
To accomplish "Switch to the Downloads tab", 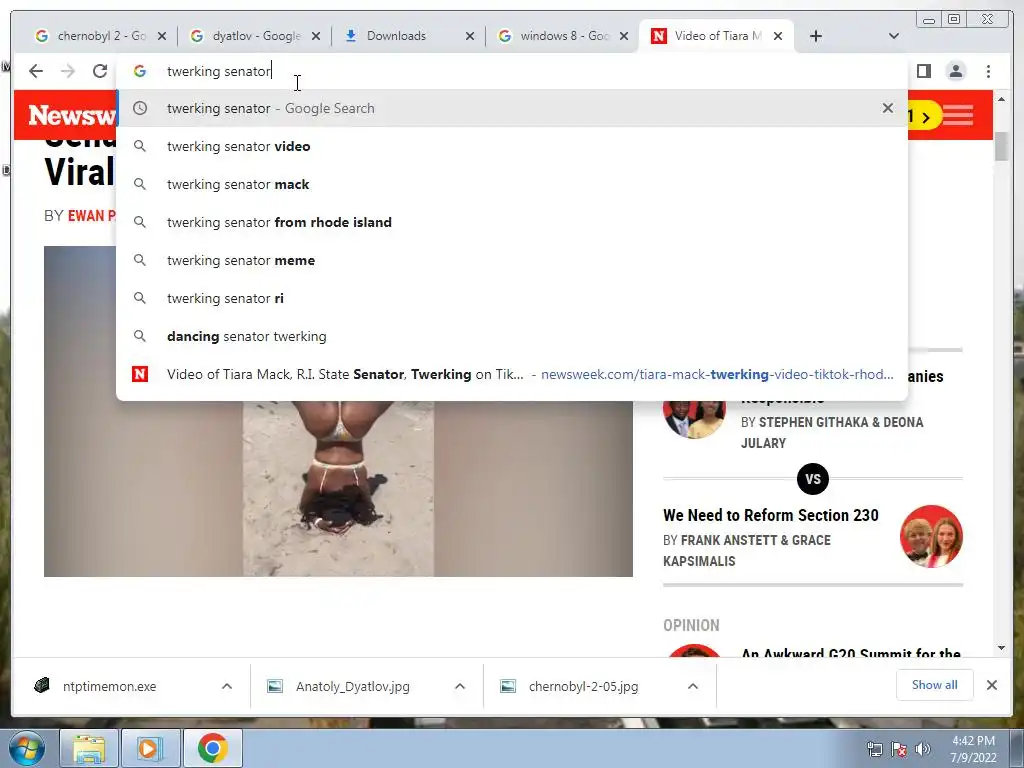I will 409,37.
